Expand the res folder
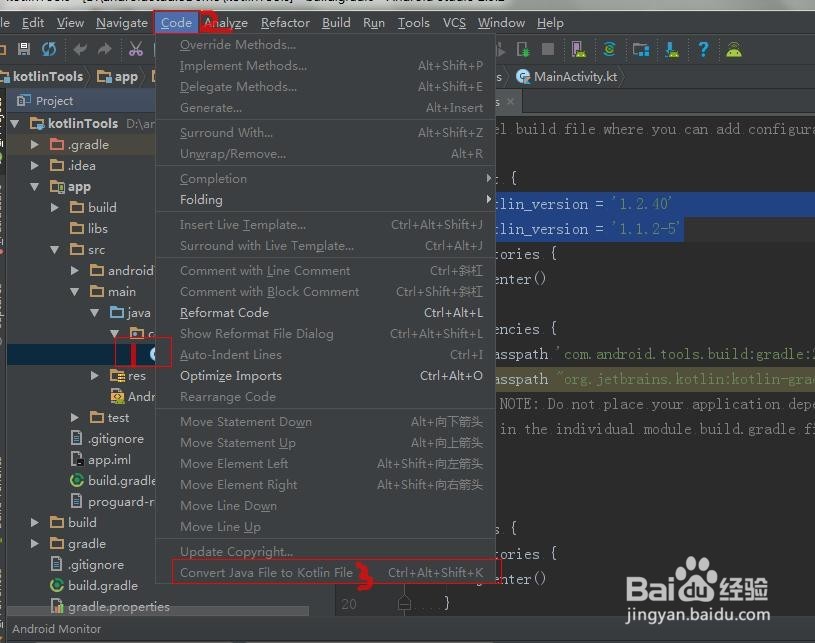Screen dimensions: 815x643 pos(95,375)
